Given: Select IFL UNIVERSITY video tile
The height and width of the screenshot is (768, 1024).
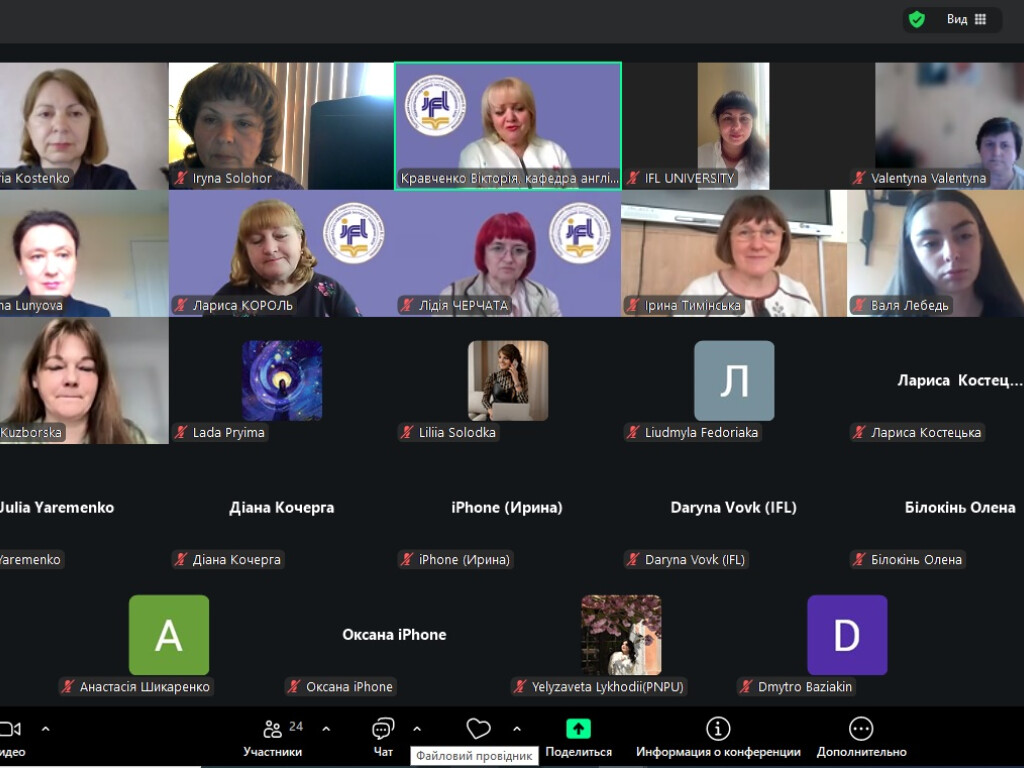Looking at the screenshot, I should 733,126.
